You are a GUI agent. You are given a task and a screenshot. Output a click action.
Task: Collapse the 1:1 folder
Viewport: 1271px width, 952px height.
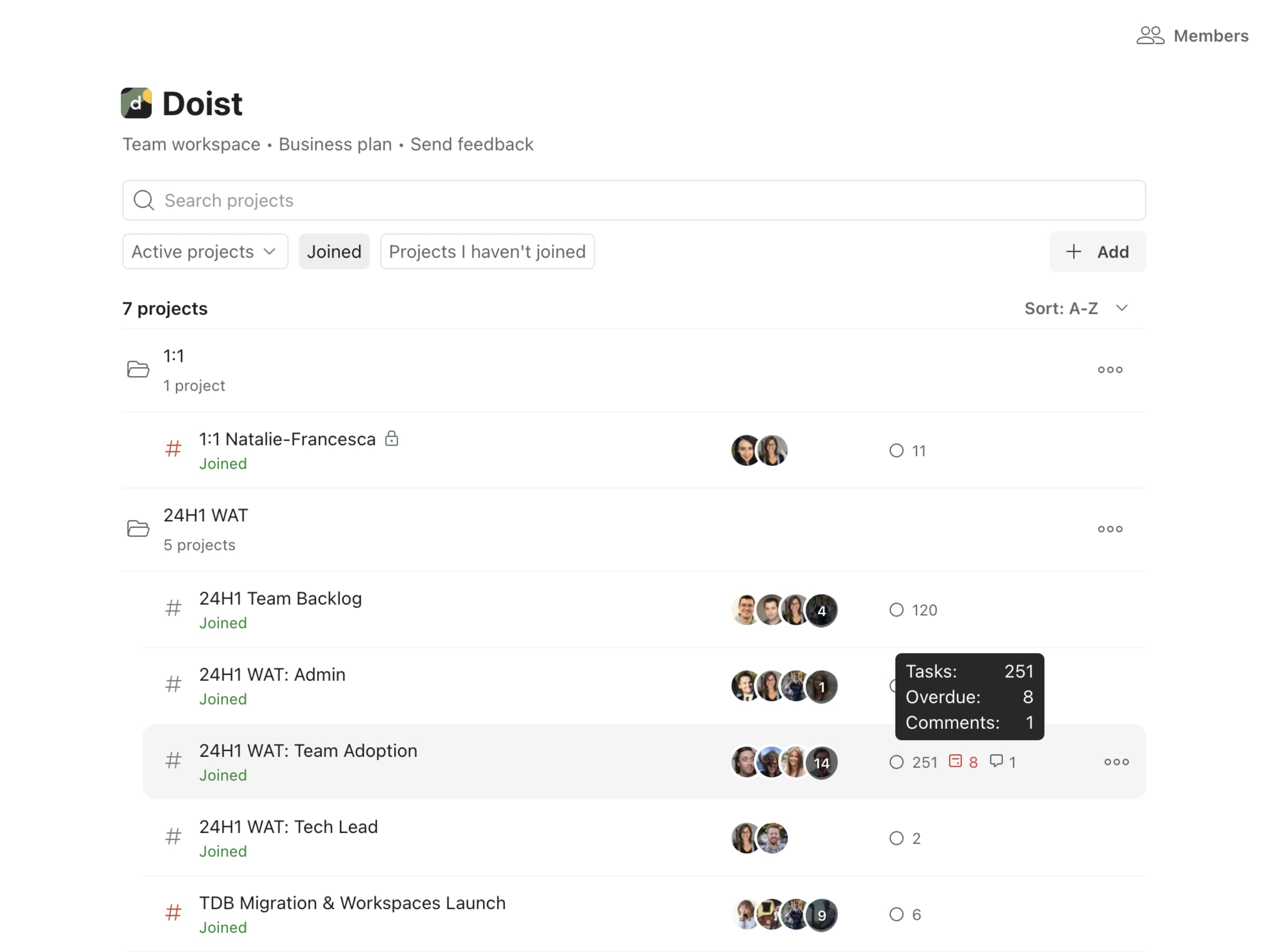pyautogui.click(x=138, y=369)
